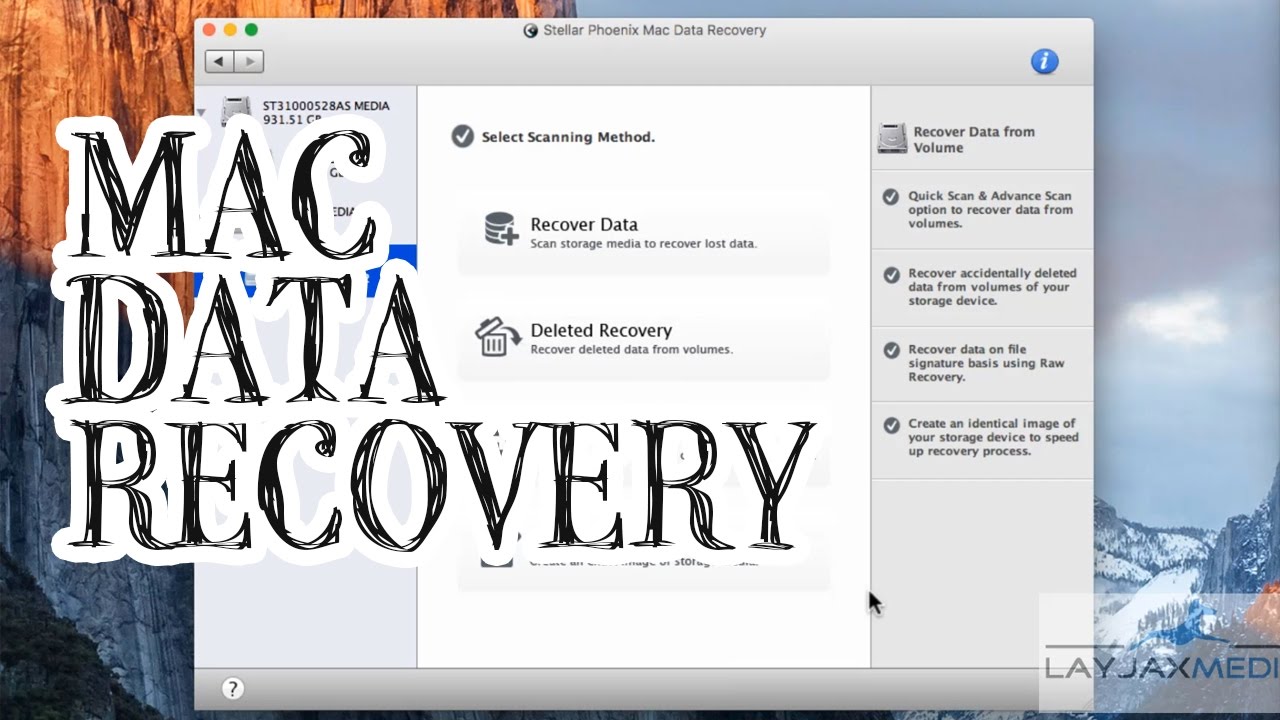Go forward with the right arrow button

click(x=249, y=61)
